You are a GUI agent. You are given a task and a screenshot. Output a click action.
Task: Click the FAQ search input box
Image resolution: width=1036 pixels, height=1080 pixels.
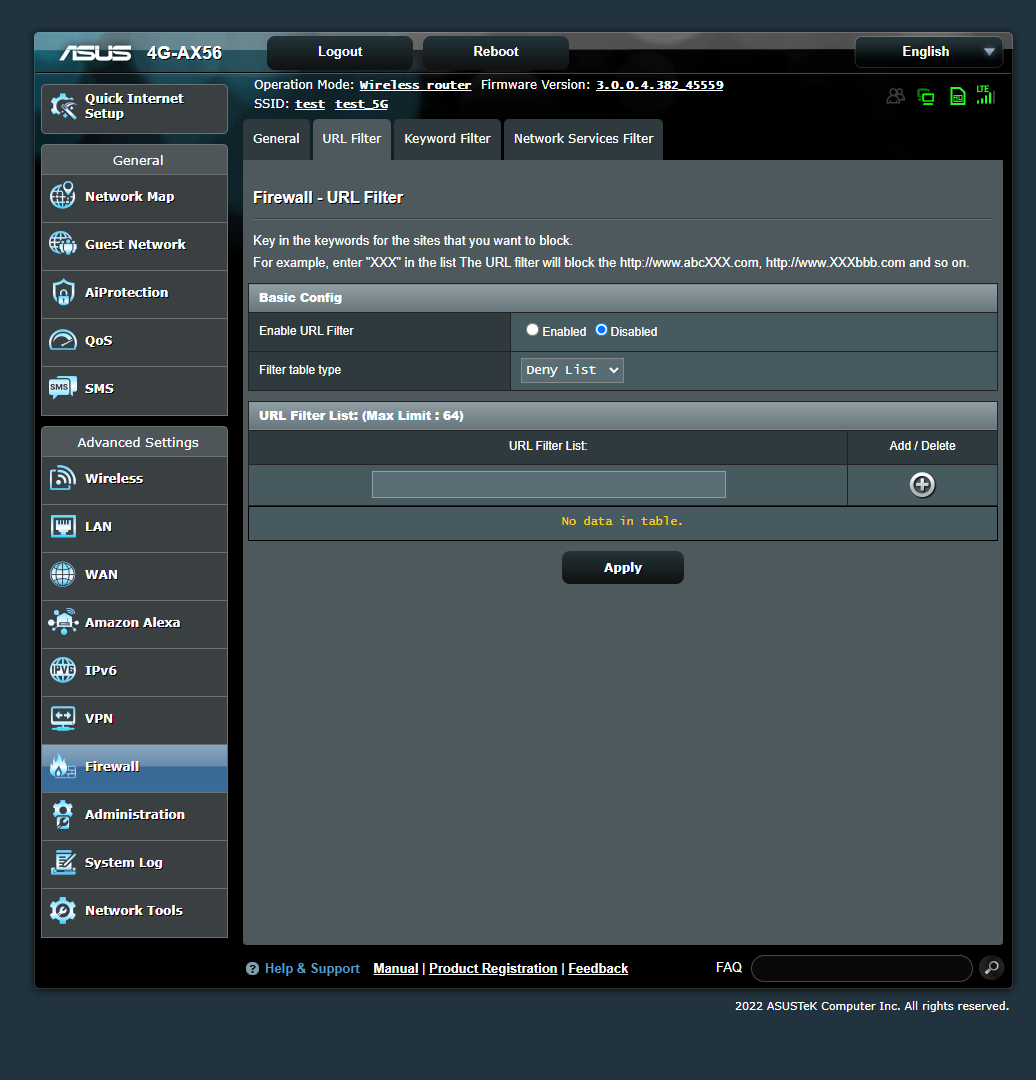click(861, 968)
